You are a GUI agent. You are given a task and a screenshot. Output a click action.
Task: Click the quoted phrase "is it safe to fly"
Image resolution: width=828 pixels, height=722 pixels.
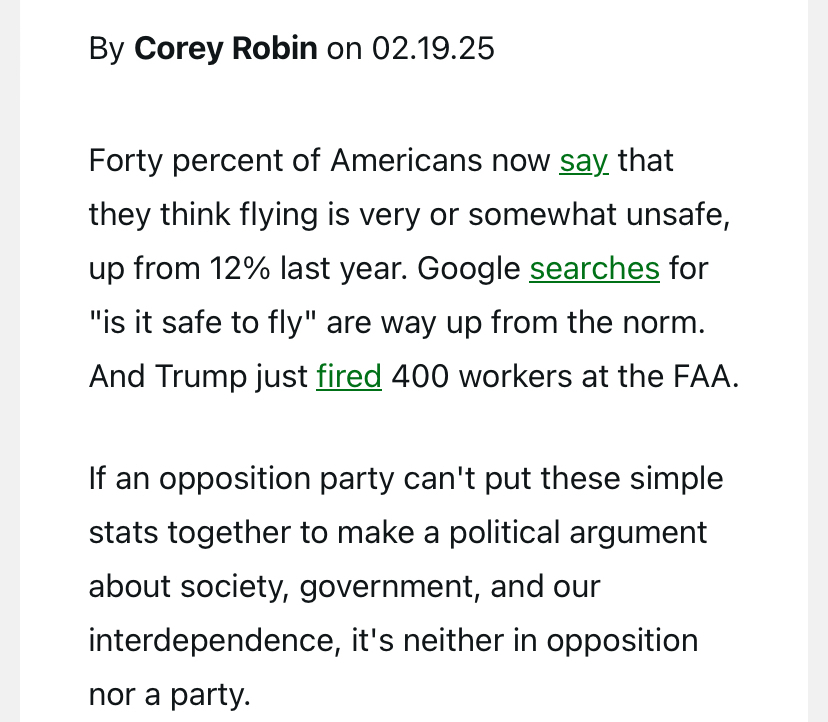point(204,323)
